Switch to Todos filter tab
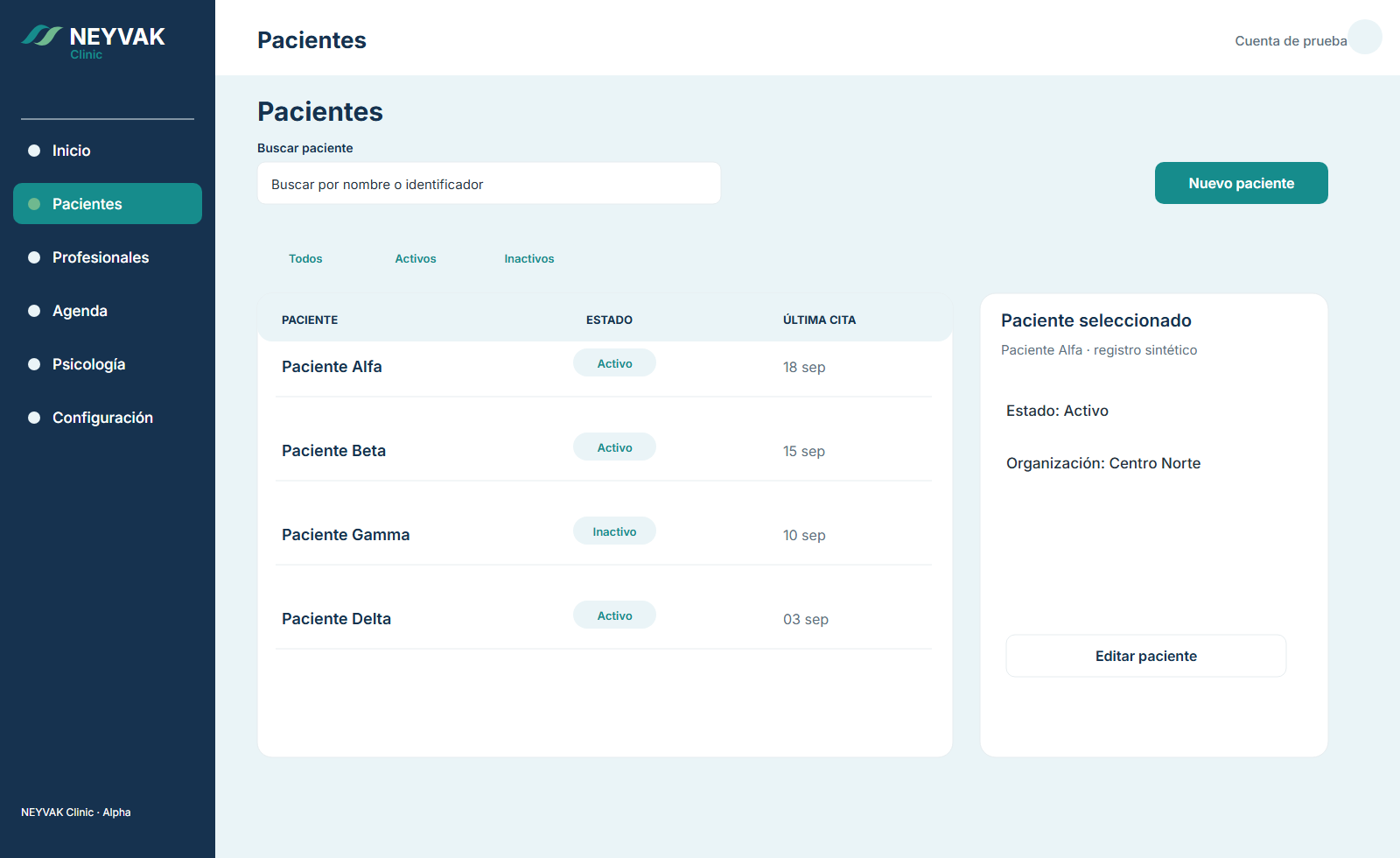The height and width of the screenshot is (858, 1400). (305, 258)
